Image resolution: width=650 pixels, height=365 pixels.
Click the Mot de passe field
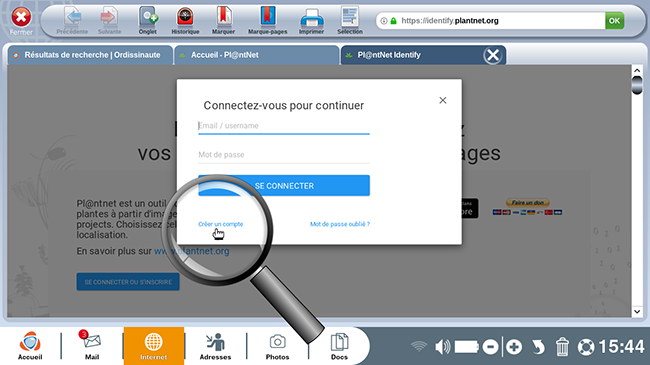284,155
